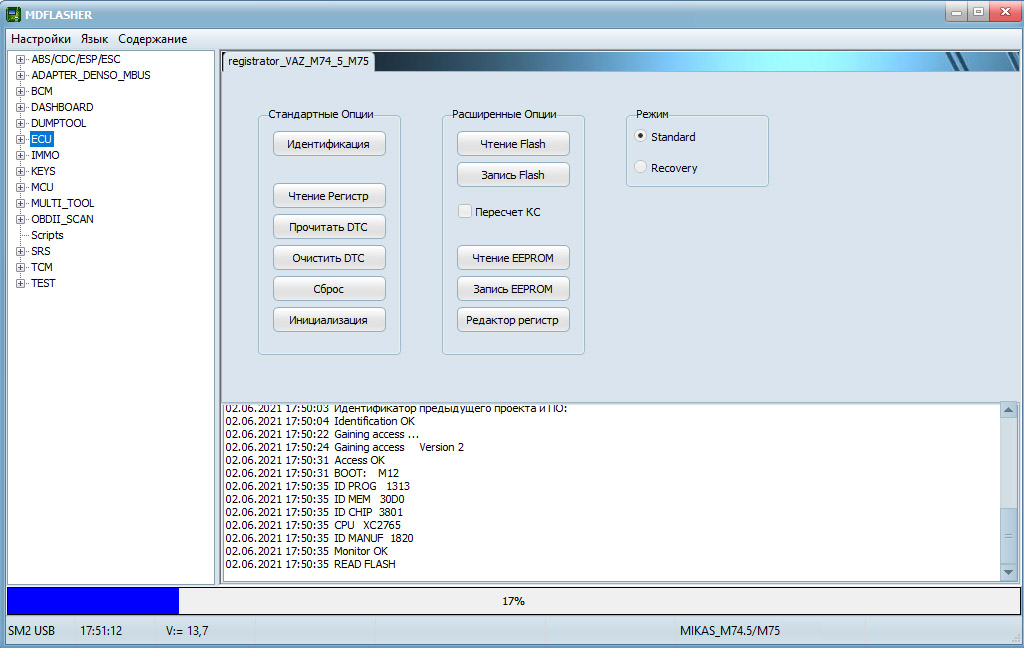Click the Чтение EEPROM button
This screenshot has height=648, width=1024.
coord(513,258)
